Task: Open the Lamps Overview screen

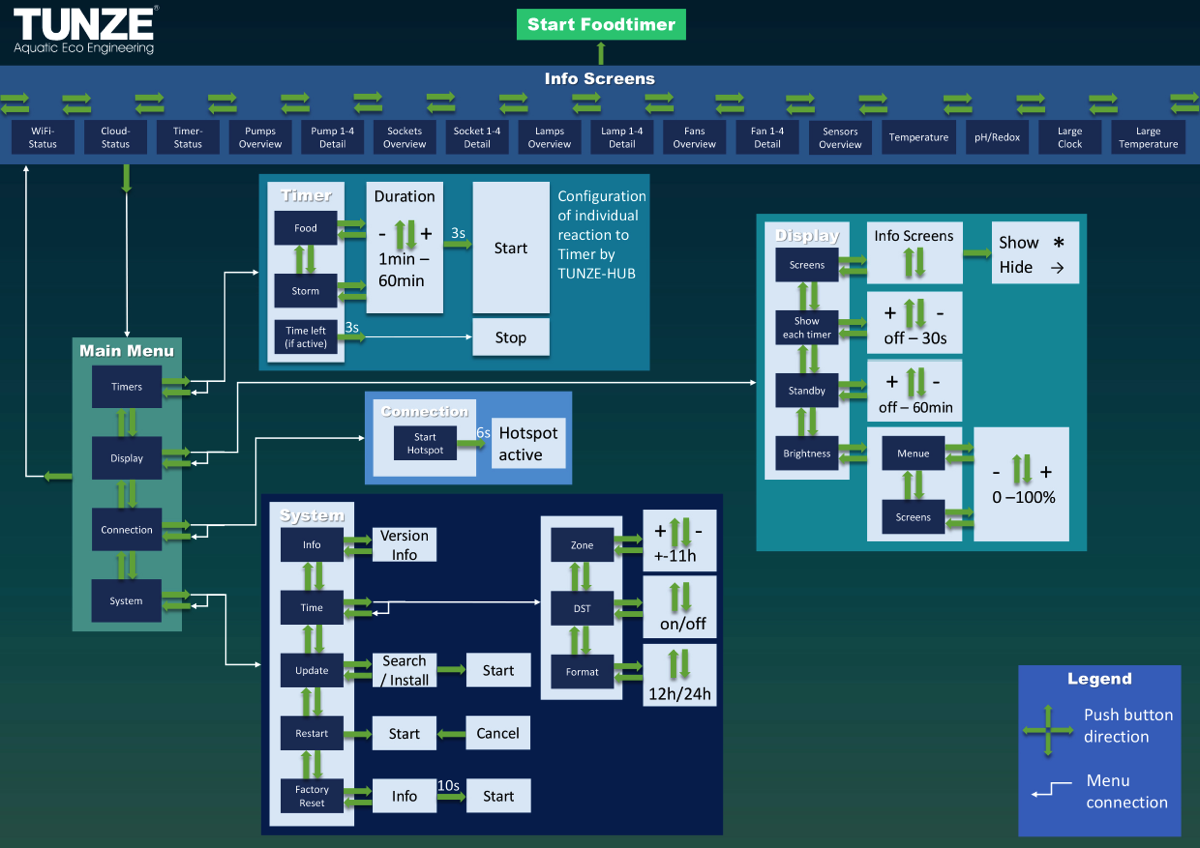Action: click(x=550, y=137)
